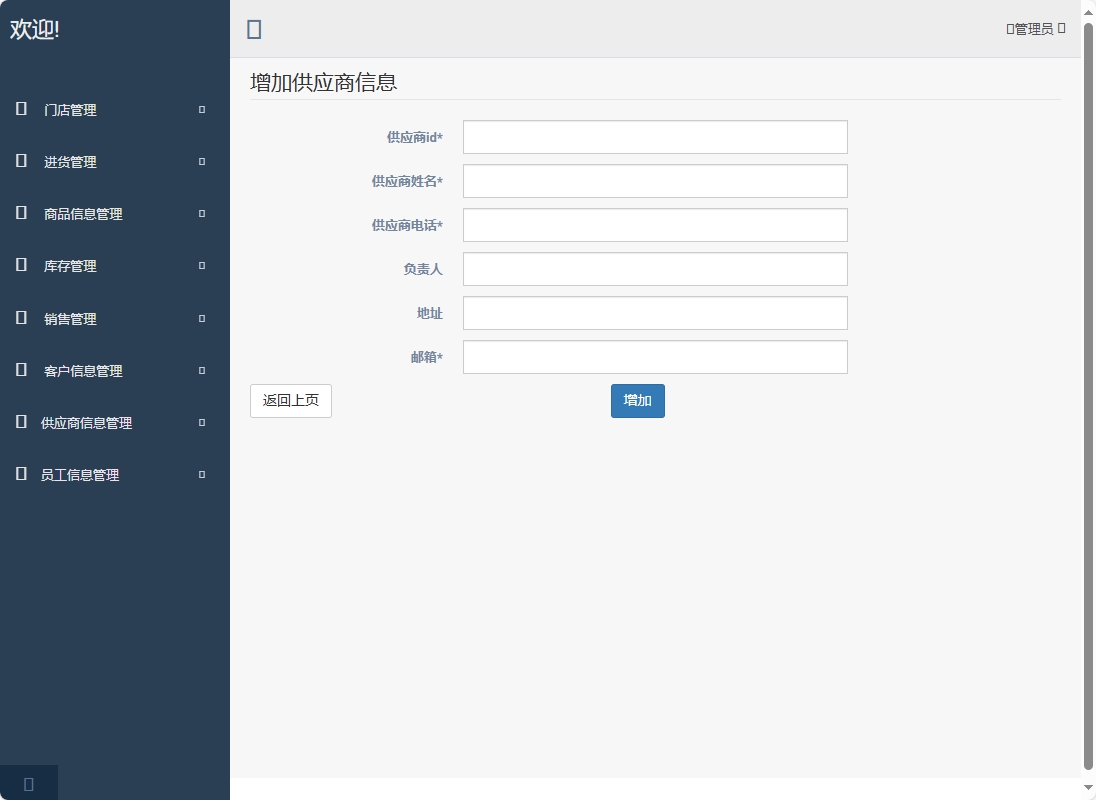This screenshot has height=800, width=1096.
Task: Click the 返回上页 button
Action: (291, 401)
